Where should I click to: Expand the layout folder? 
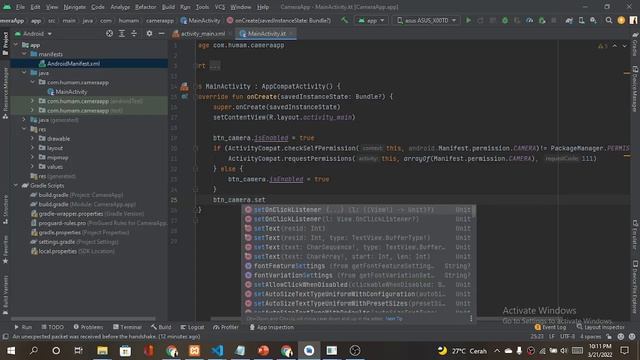32,148
